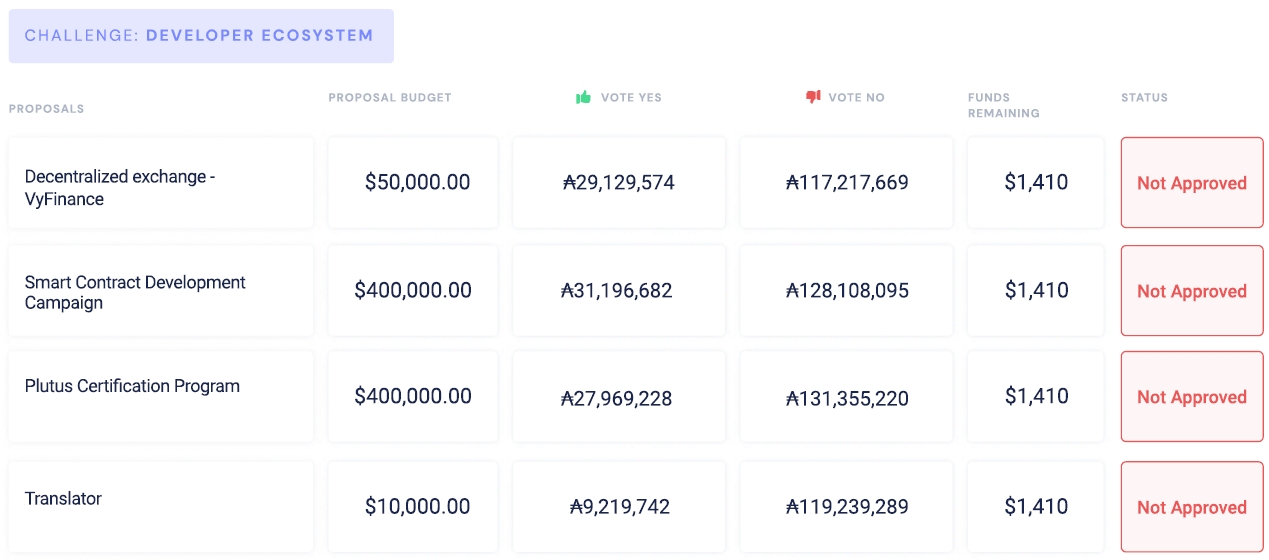The image size is (1269, 560).
Task: Click the Status column header
Action: coord(1144,98)
